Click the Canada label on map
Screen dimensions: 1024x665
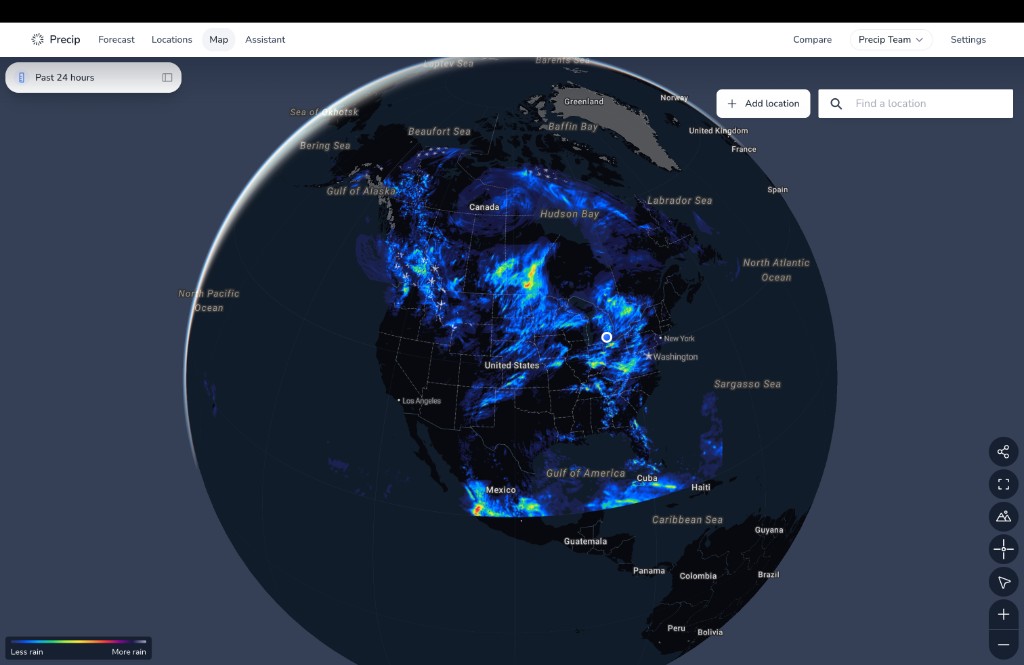(x=484, y=207)
